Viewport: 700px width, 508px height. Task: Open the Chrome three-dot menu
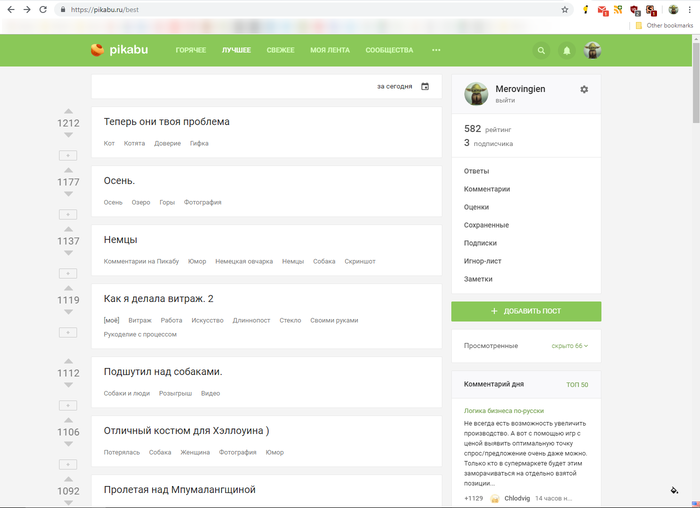pyautogui.click(x=690, y=9)
